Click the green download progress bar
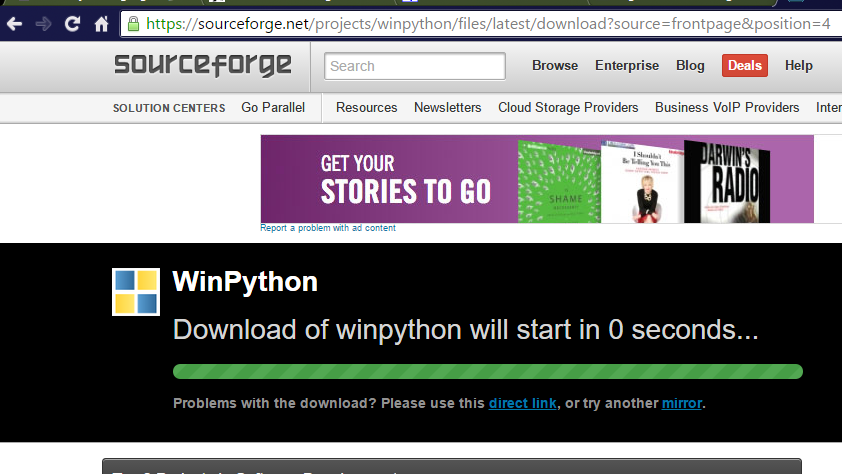 pos(487,372)
